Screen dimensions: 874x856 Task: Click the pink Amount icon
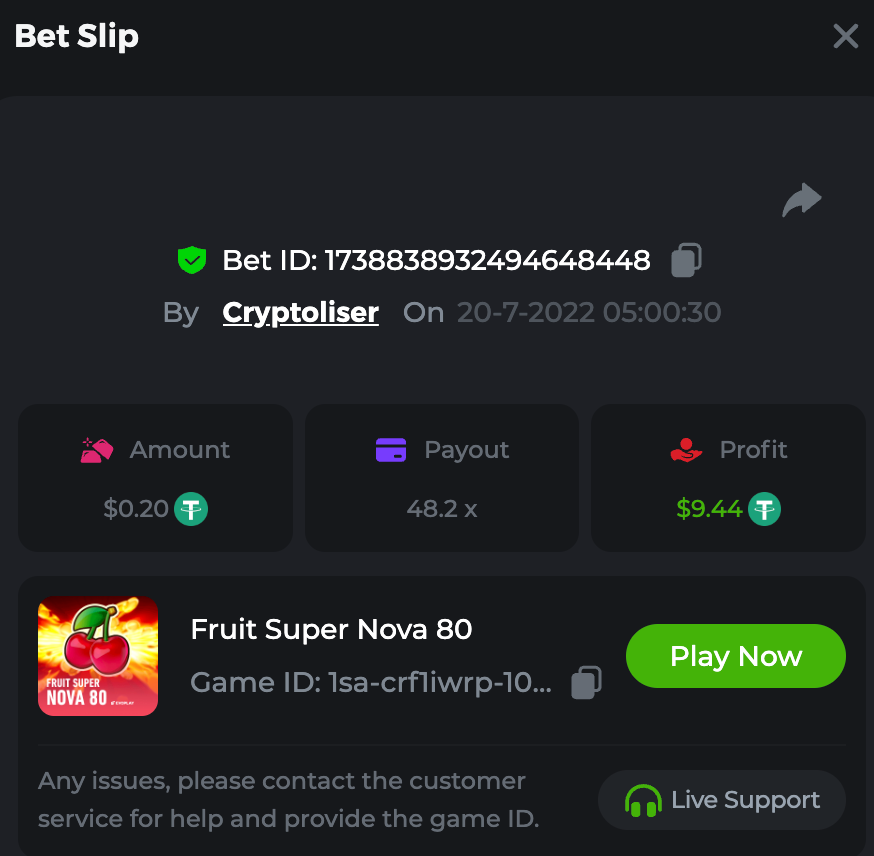click(97, 450)
